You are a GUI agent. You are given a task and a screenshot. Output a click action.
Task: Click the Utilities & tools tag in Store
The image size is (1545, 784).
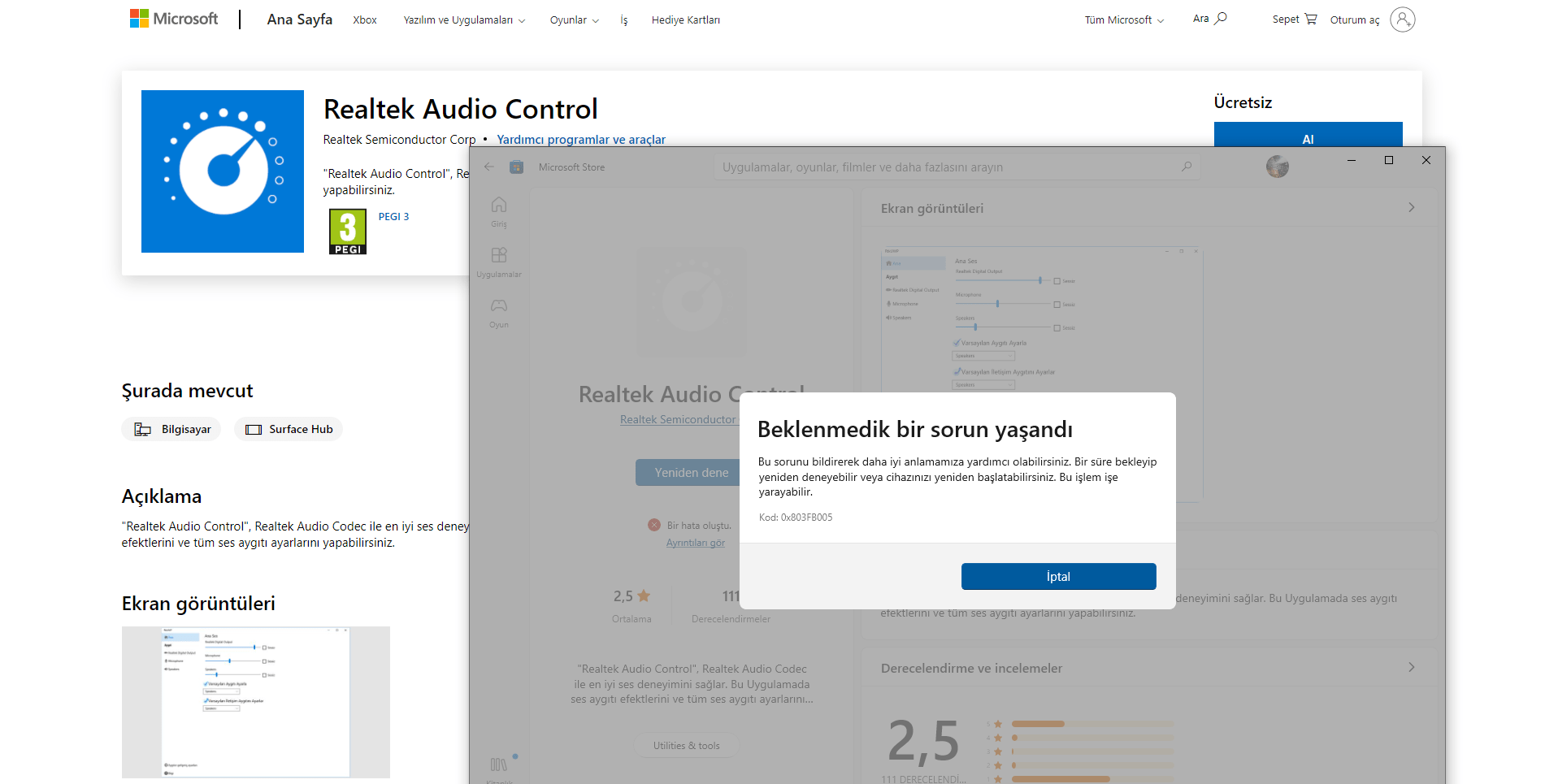pos(687,745)
